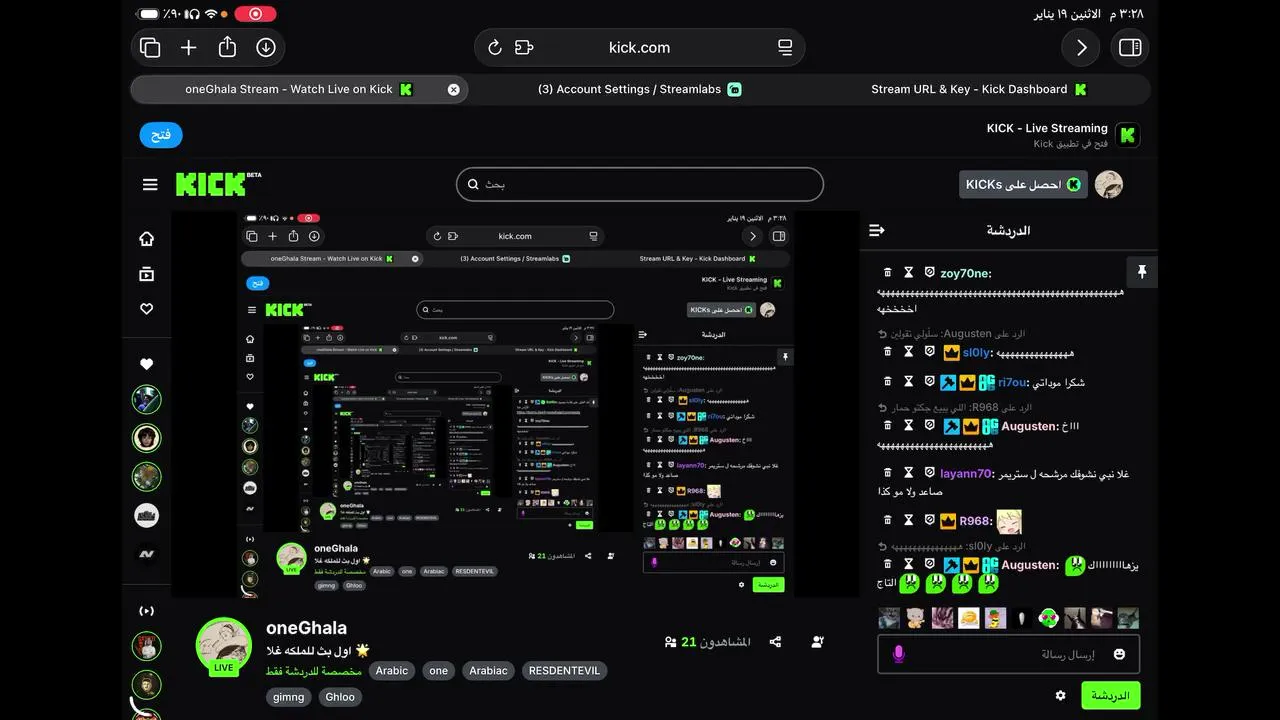Open oneGhala LIVE avatar below video
The image size is (1280, 720).
pos(223,646)
